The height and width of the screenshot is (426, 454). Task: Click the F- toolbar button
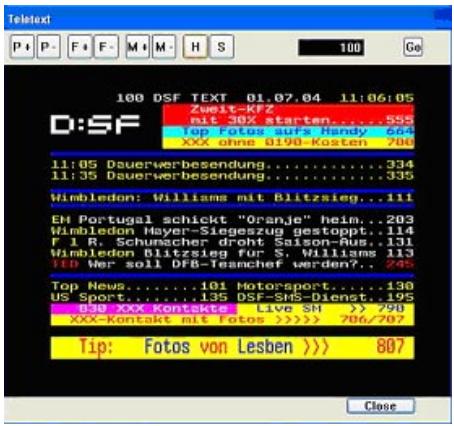click(106, 47)
